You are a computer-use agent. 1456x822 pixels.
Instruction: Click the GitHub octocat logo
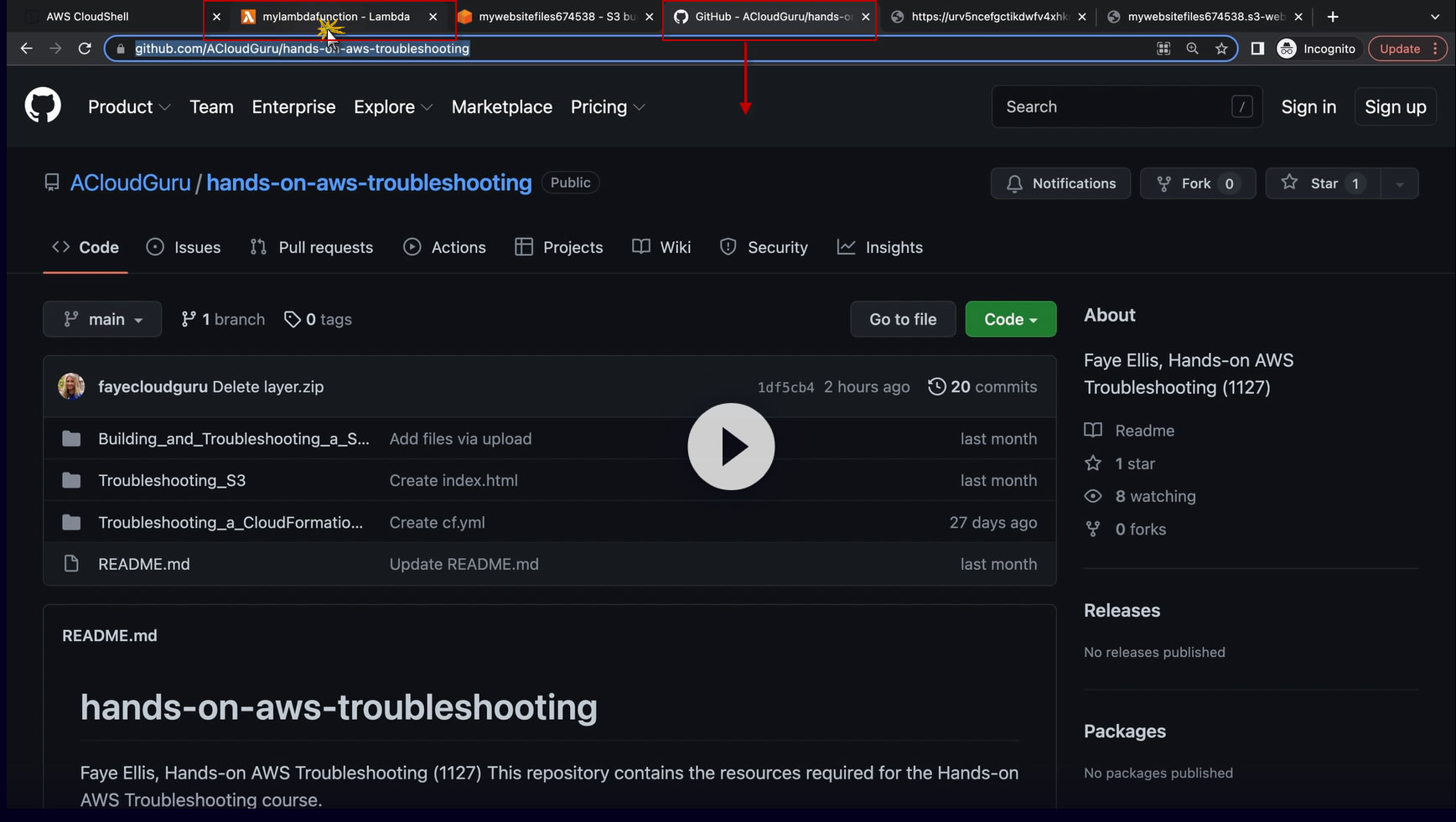coord(43,106)
